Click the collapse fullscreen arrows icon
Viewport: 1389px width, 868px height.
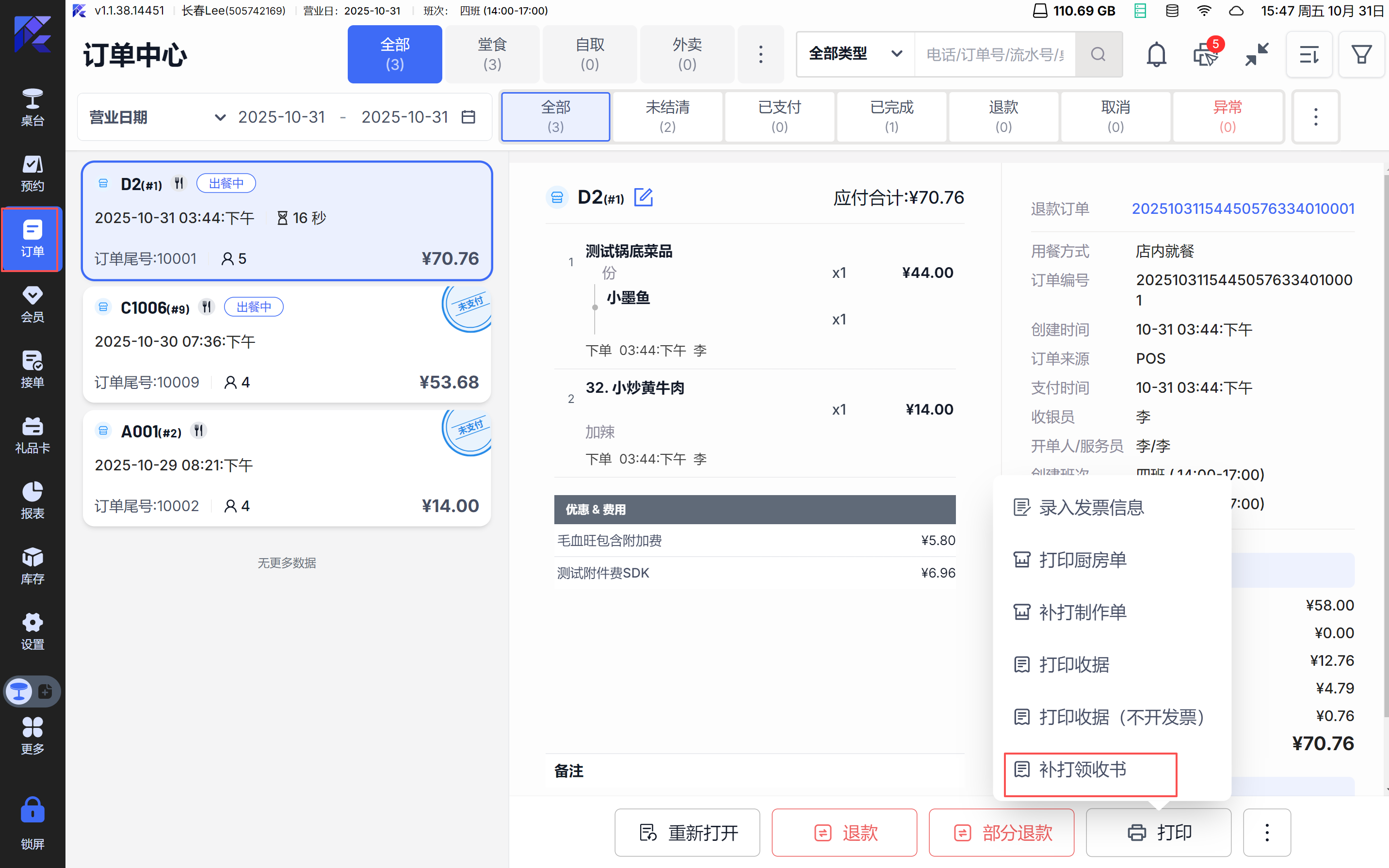(1257, 54)
